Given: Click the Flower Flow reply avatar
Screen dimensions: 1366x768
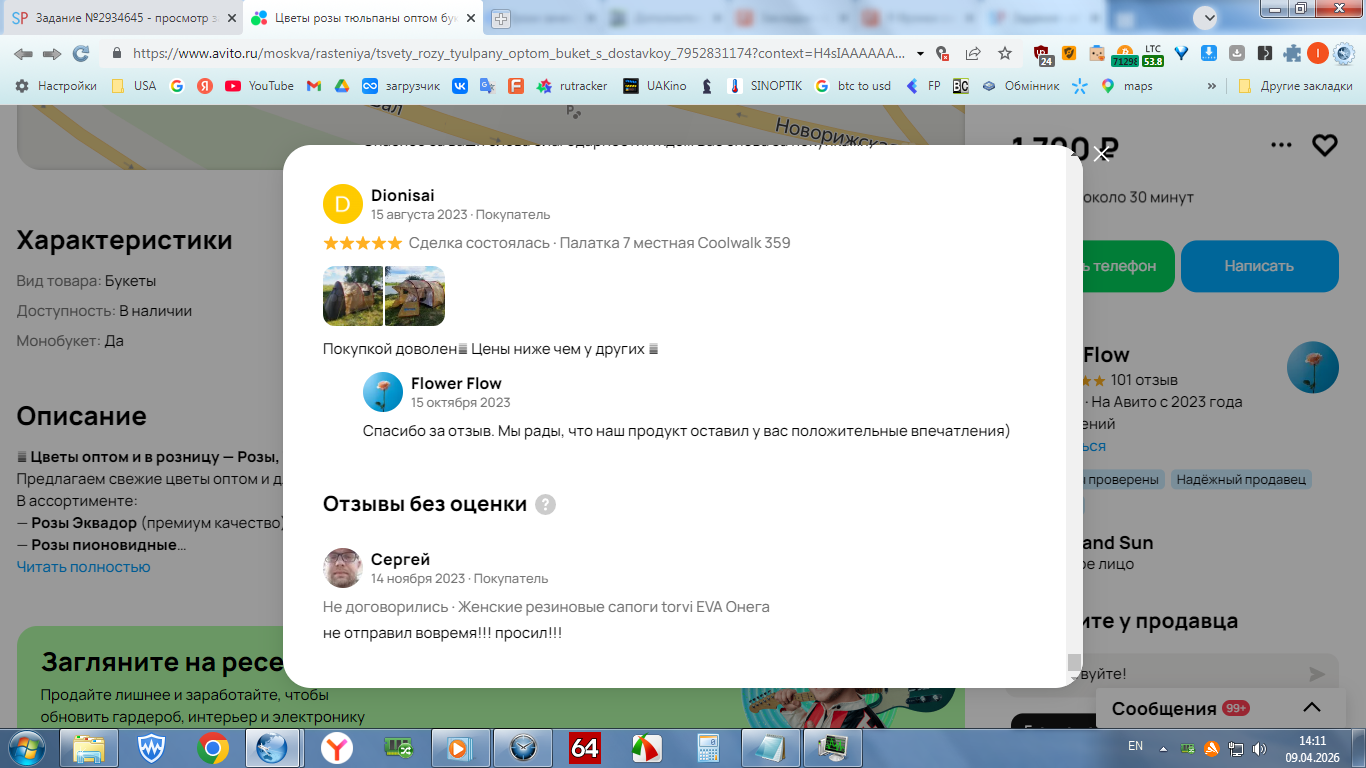Looking at the screenshot, I should (x=382, y=392).
